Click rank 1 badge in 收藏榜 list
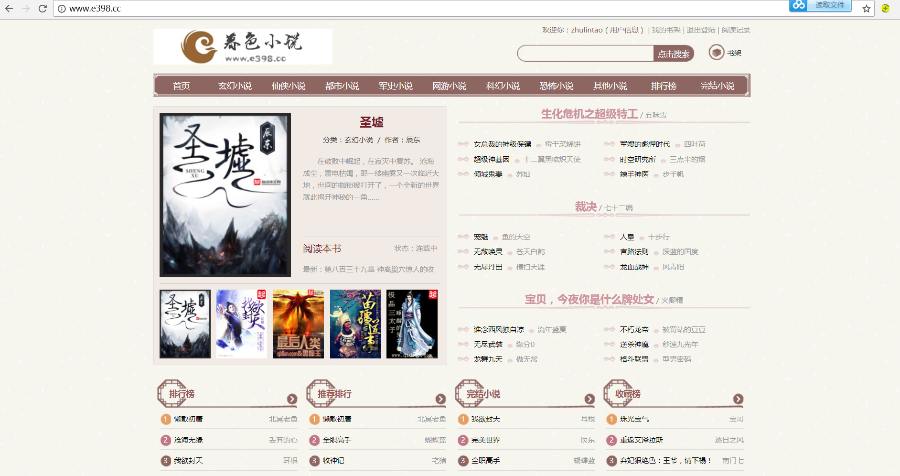Viewport: 900px width, 476px height. pos(611,419)
